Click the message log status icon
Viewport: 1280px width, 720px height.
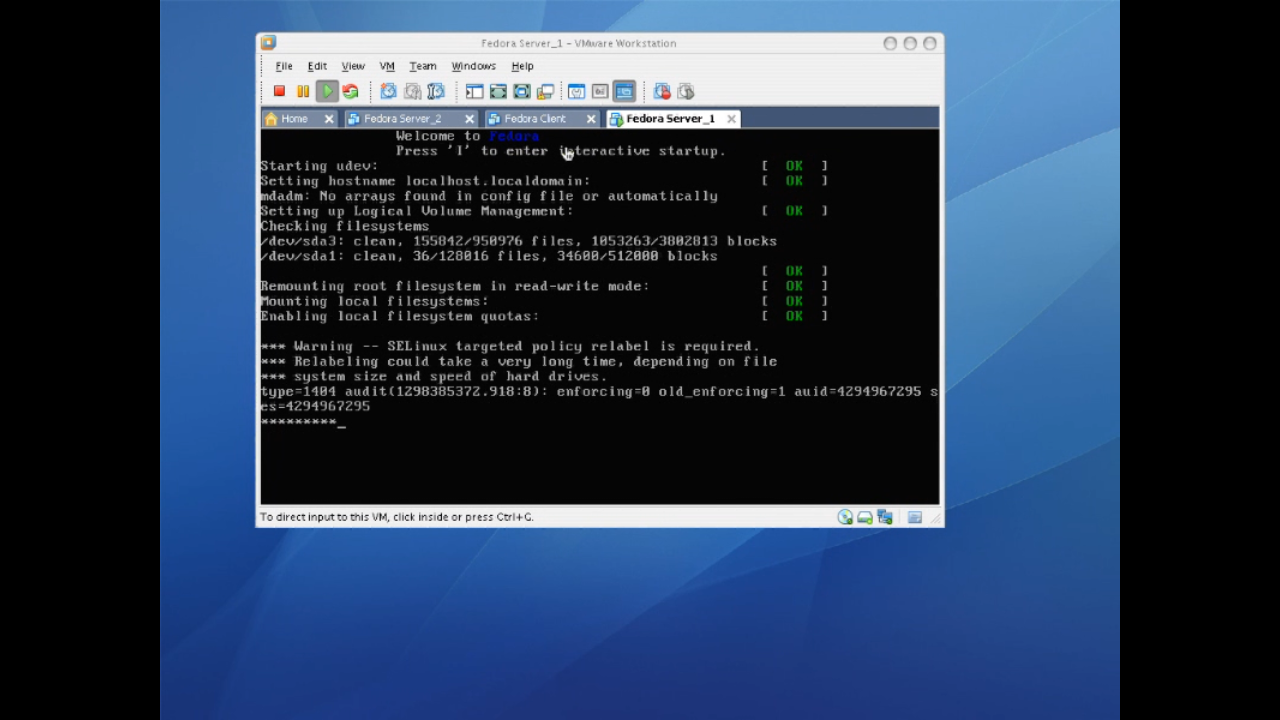coord(914,517)
